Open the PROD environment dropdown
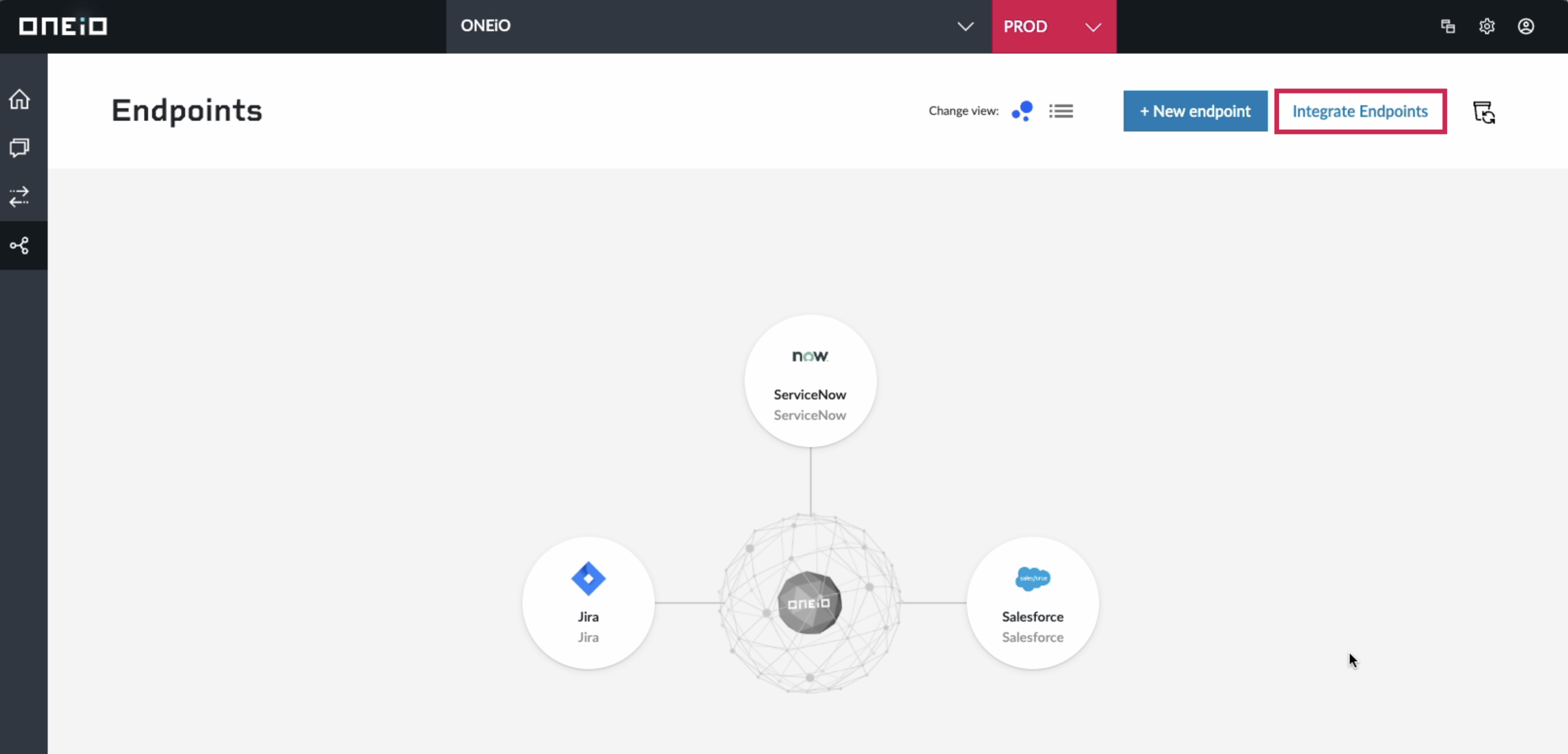 tap(1054, 26)
